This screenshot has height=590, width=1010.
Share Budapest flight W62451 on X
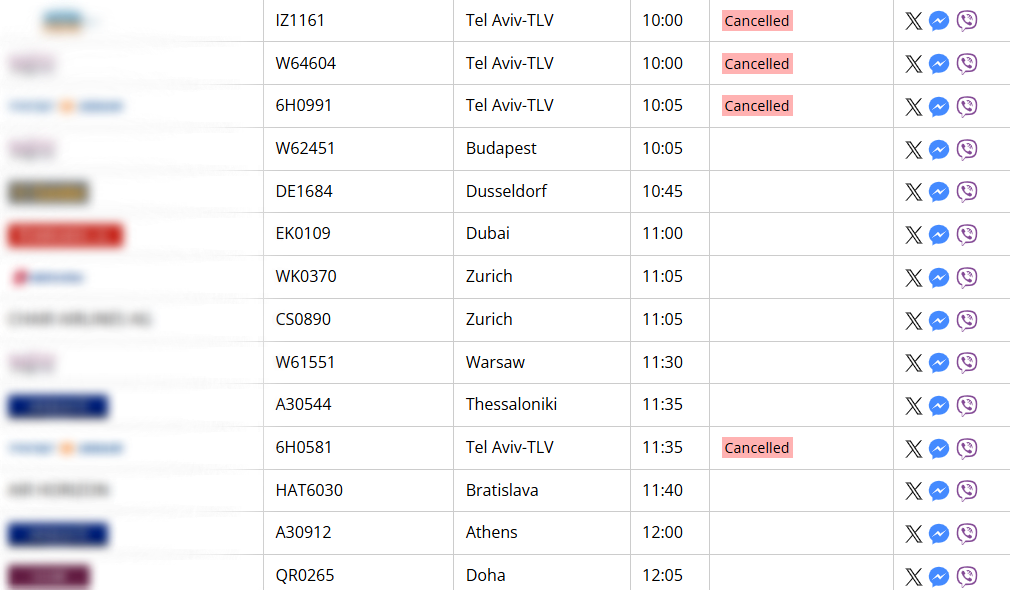[x=913, y=149]
